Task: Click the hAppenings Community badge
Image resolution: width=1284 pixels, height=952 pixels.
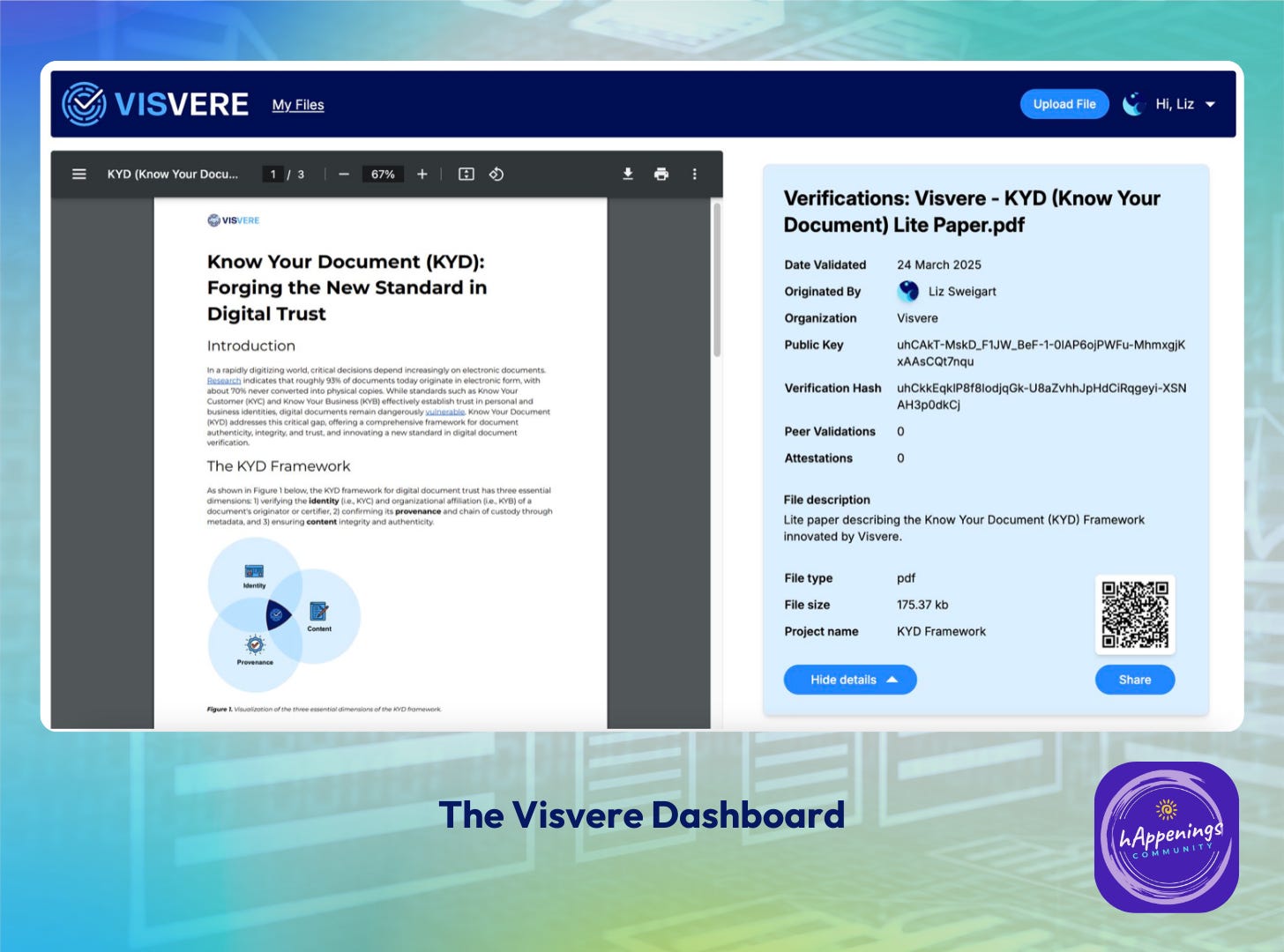Action: (1167, 837)
